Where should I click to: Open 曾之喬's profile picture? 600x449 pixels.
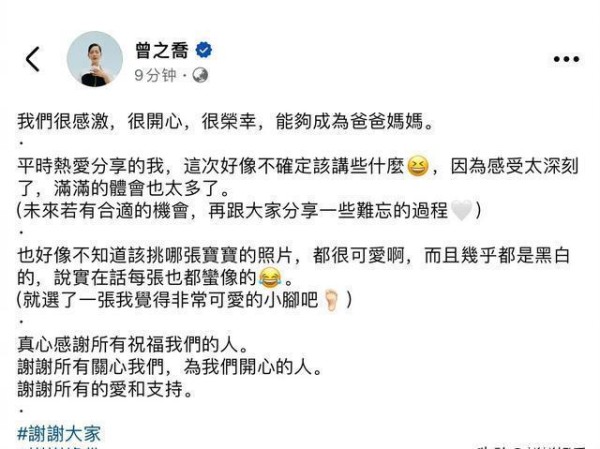pos(95,59)
